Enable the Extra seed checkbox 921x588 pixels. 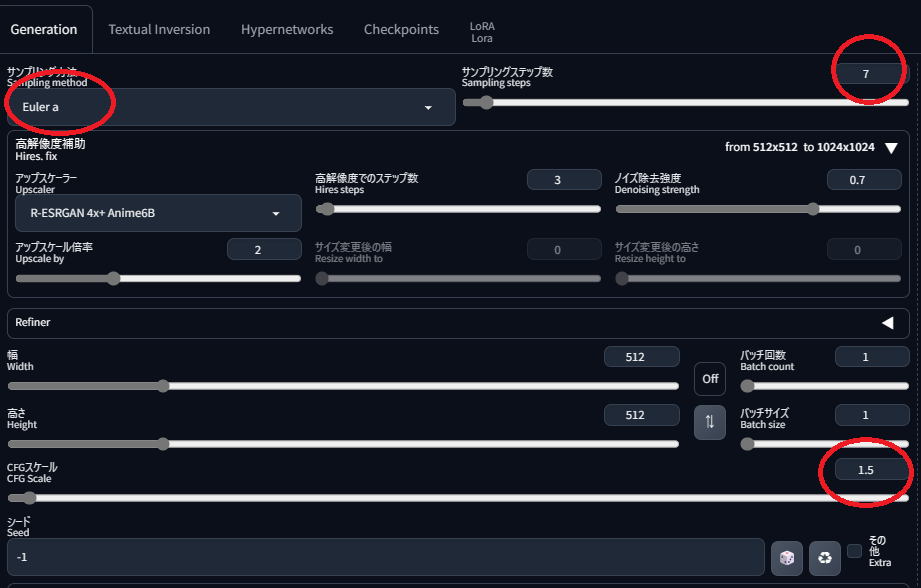tap(854, 551)
